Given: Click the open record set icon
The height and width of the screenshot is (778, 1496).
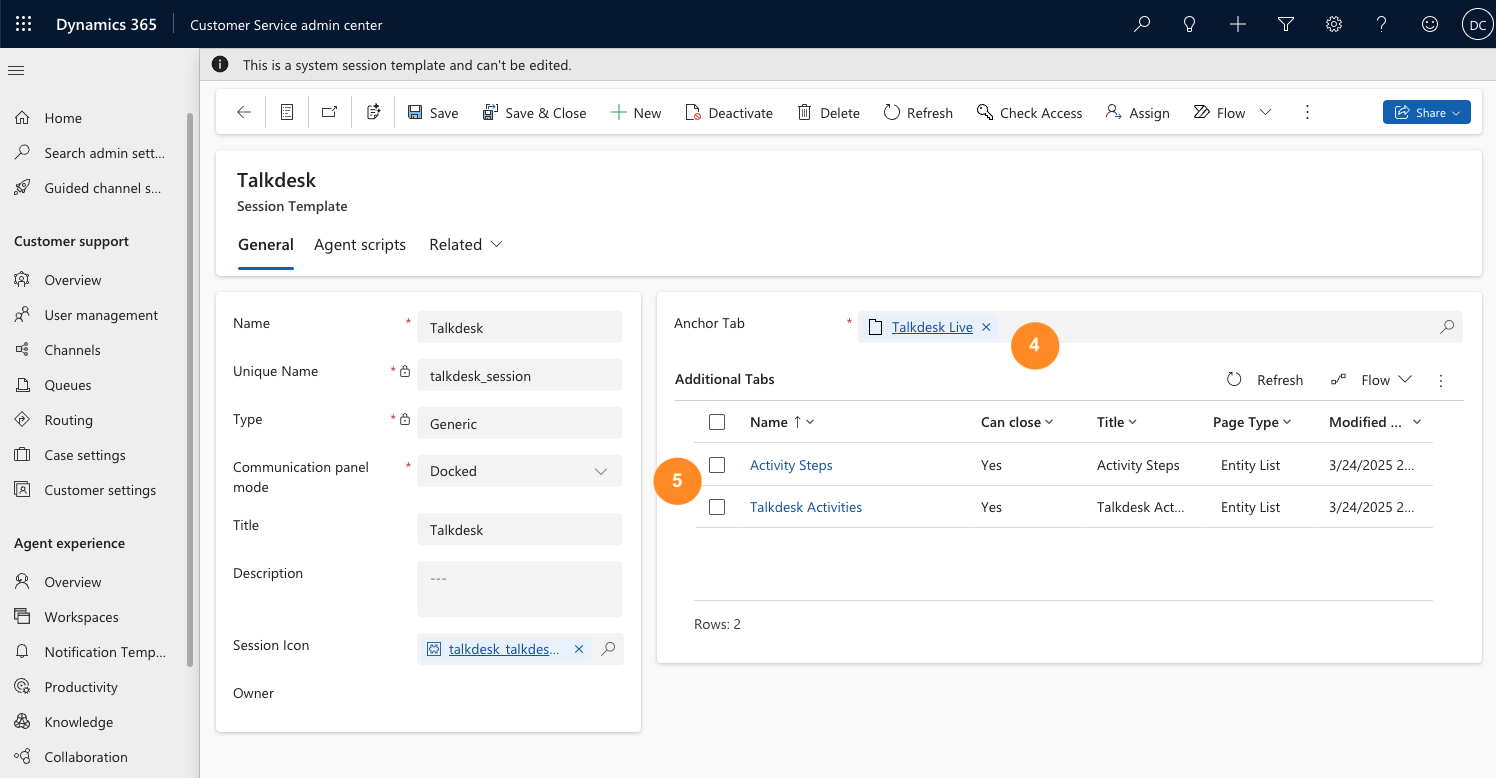Looking at the screenshot, I should 287,113.
